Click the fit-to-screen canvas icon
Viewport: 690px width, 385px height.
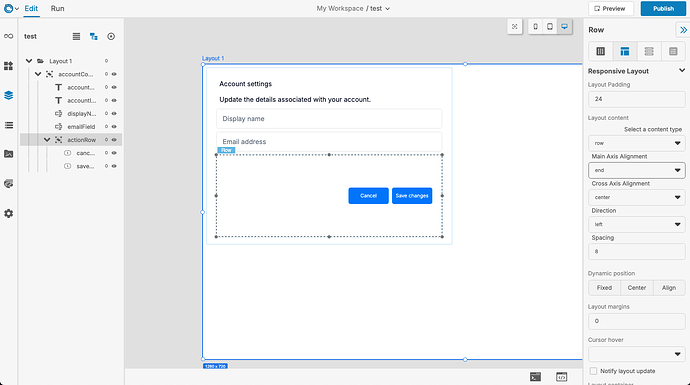click(514, 26)
